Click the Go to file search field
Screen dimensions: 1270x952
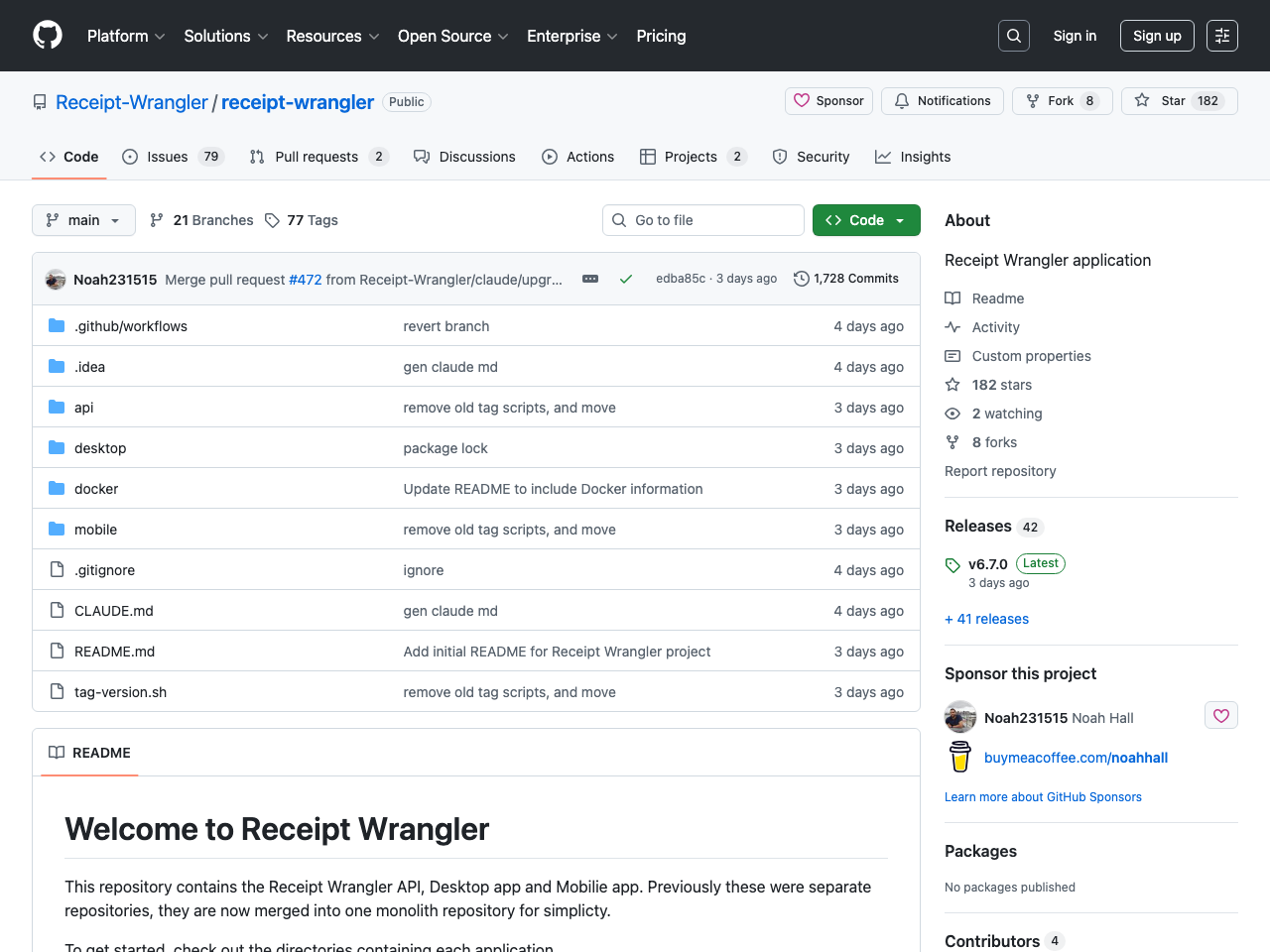pyautogui.click(x=702, y=220)
